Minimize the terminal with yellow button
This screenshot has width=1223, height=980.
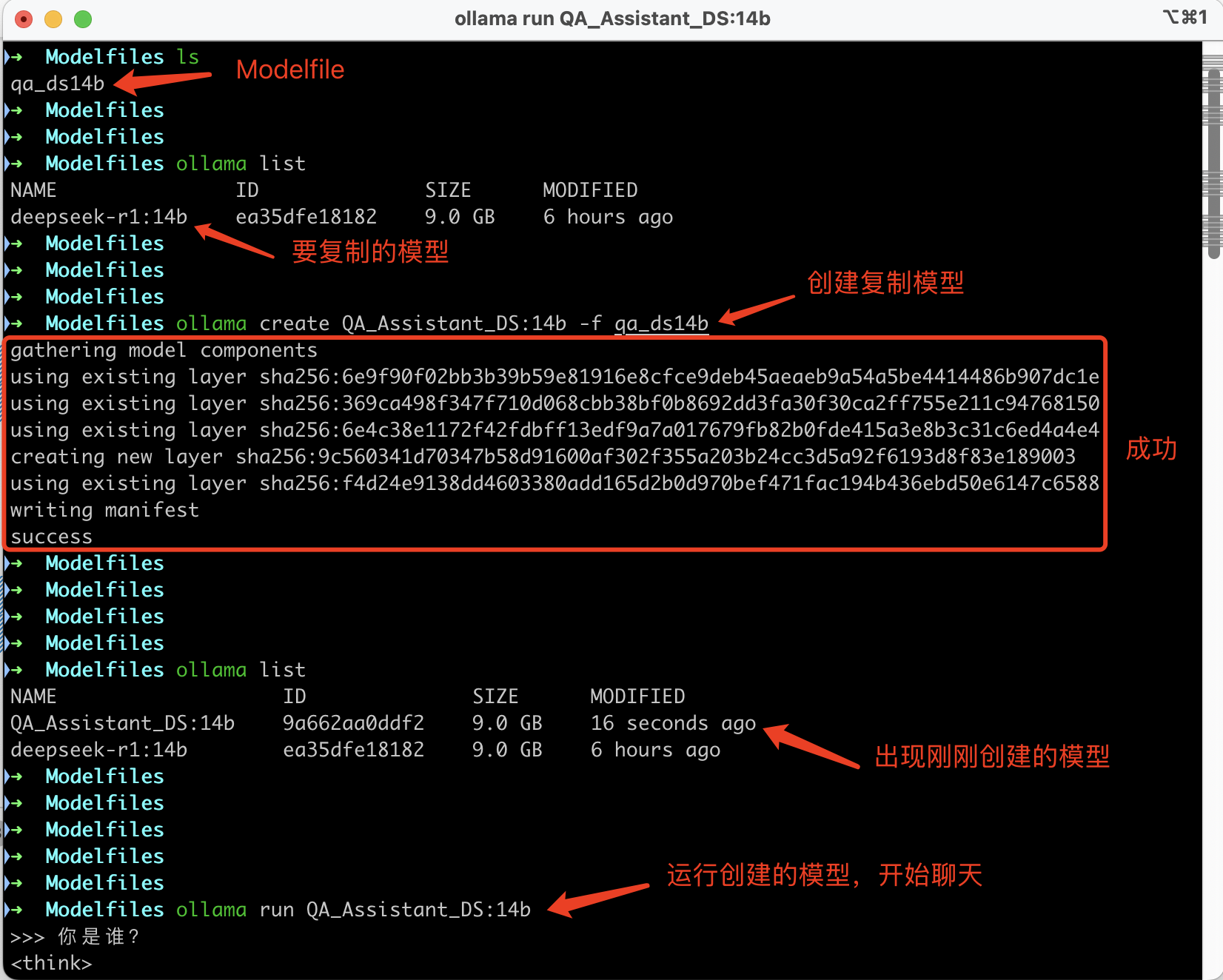[53, 19]
